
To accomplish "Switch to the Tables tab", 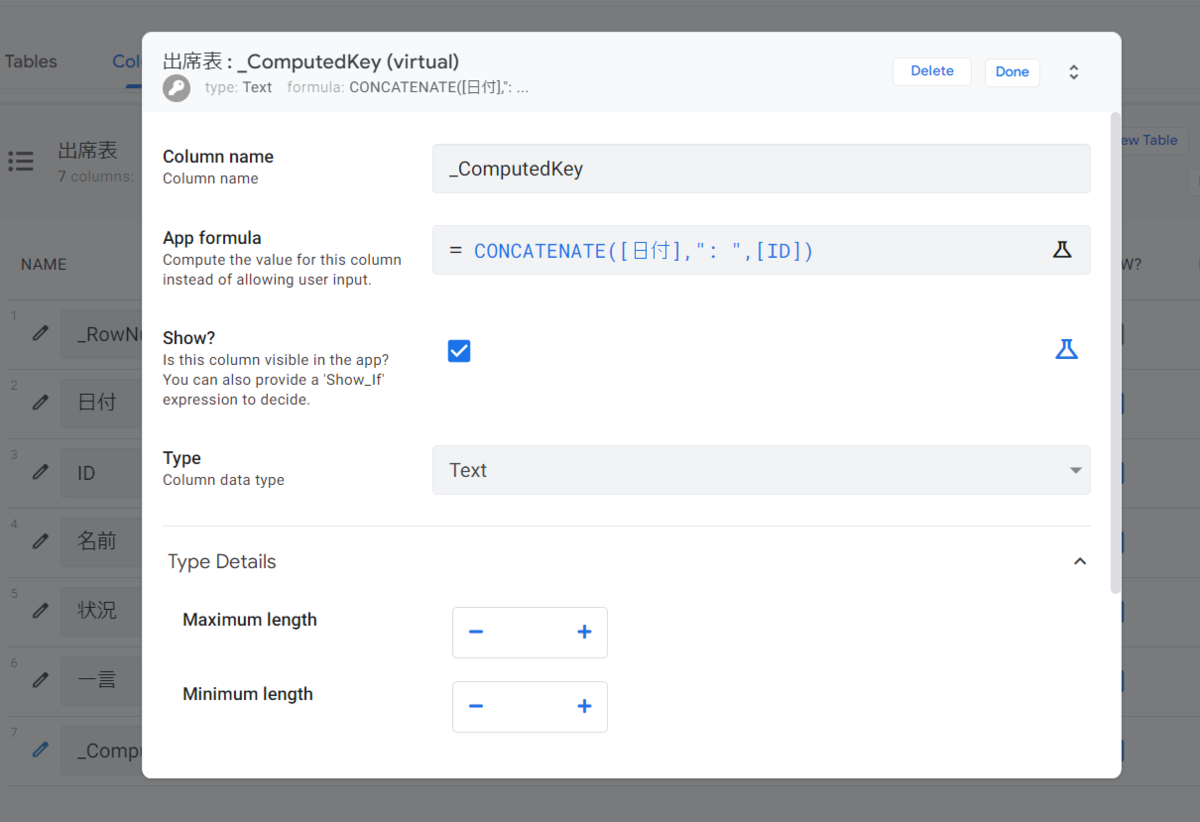I will click(31, 61).
